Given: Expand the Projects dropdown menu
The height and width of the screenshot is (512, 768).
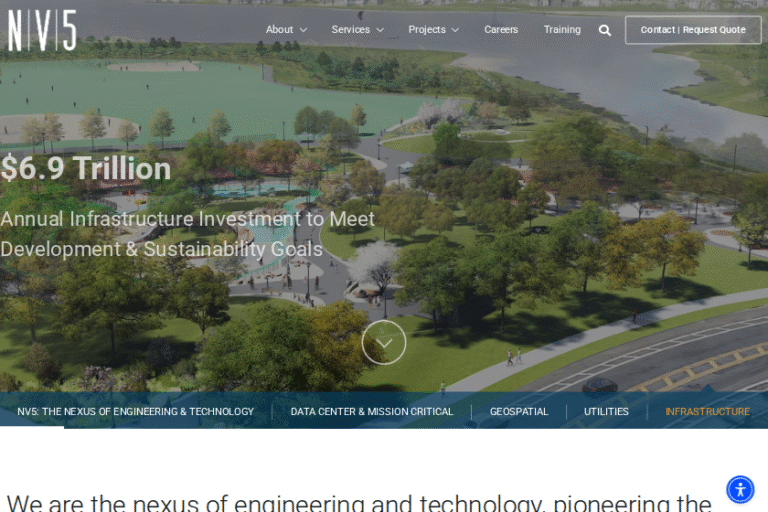Looking at the screenshot, I should 433,30.
